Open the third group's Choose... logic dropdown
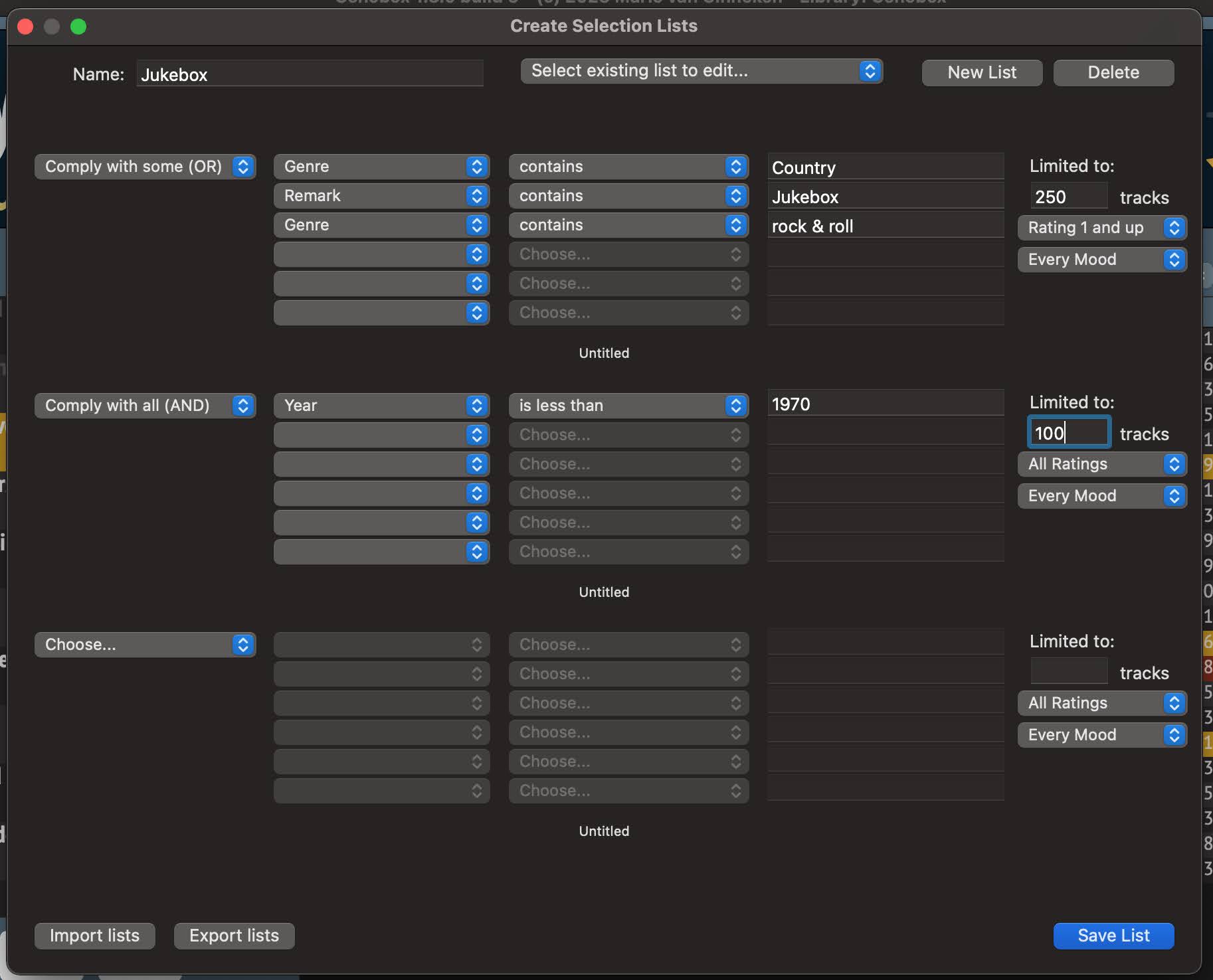The height and width of the screenshot is (980, 1213). [x=145, y=645]
